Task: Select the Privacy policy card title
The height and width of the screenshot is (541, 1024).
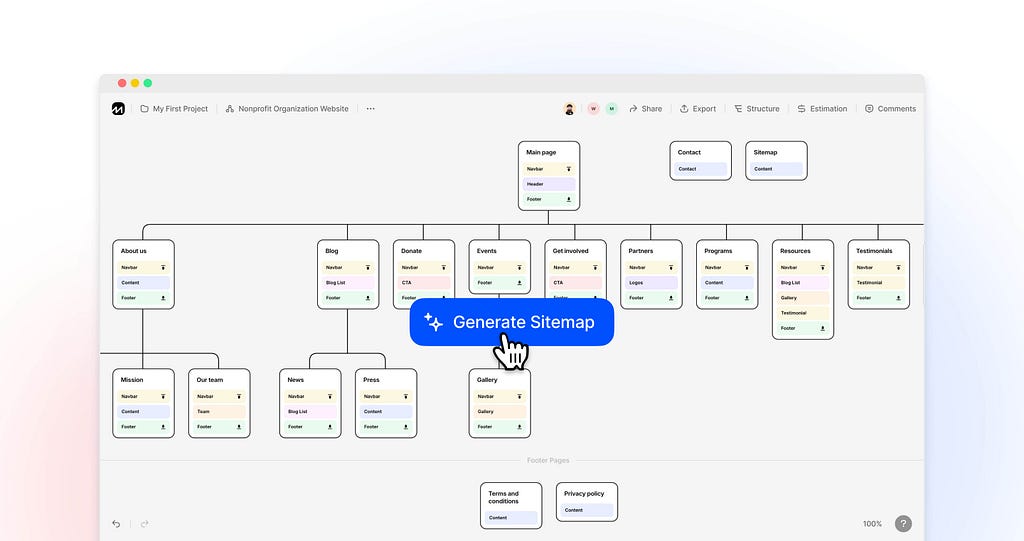Action: click(584, 493)
